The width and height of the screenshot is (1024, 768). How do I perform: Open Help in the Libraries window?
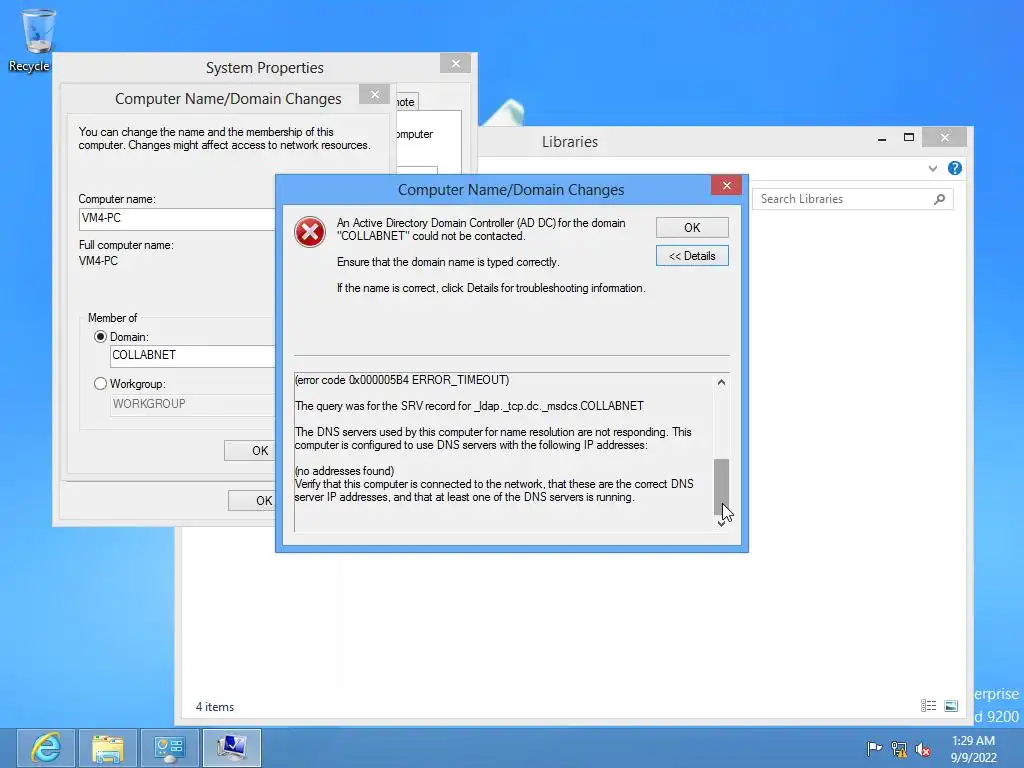pyautogui.click(x=954, y=168)
